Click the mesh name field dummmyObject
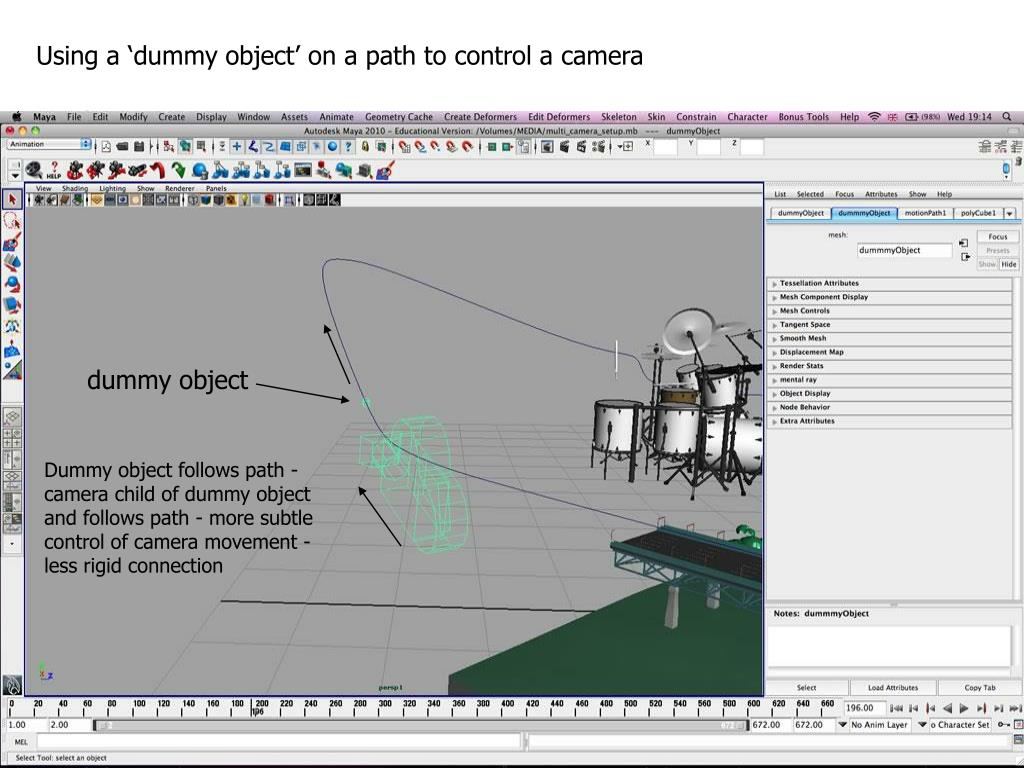1024x768 pixels. 904,250
